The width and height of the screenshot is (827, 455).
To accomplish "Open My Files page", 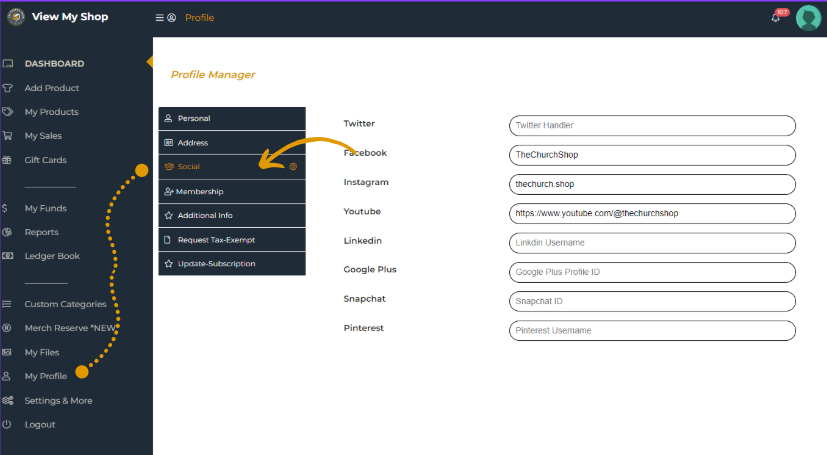I will [42, 352].
